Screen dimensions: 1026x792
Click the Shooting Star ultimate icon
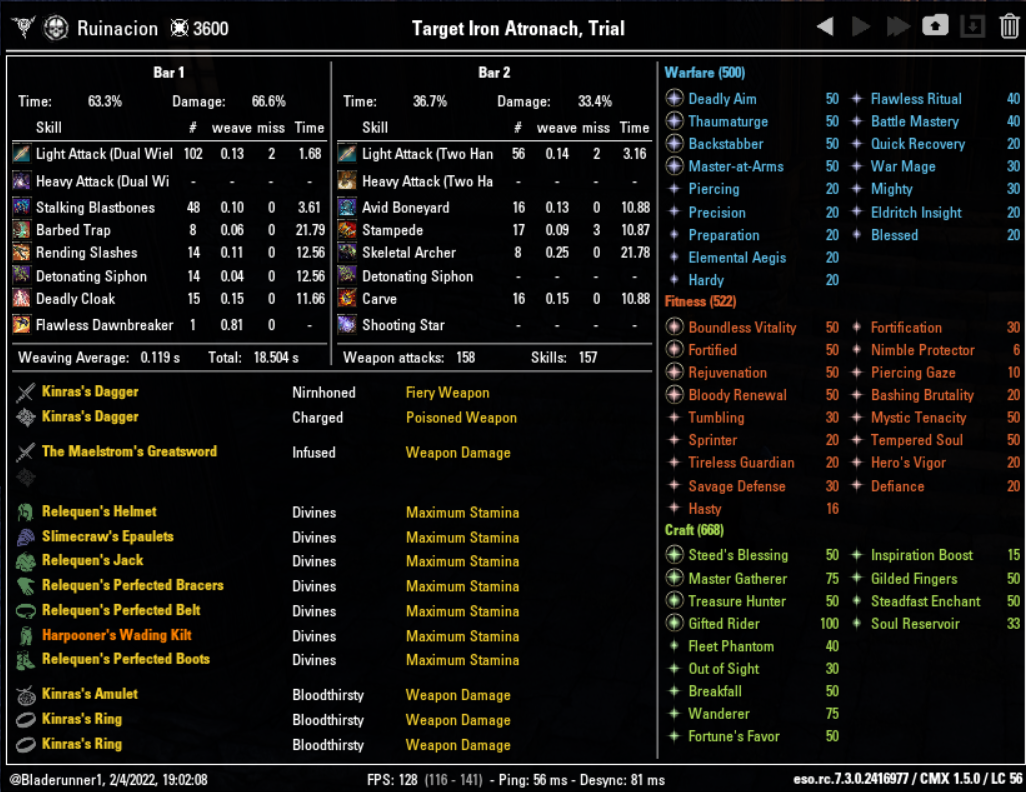click(x=347, y=325)
